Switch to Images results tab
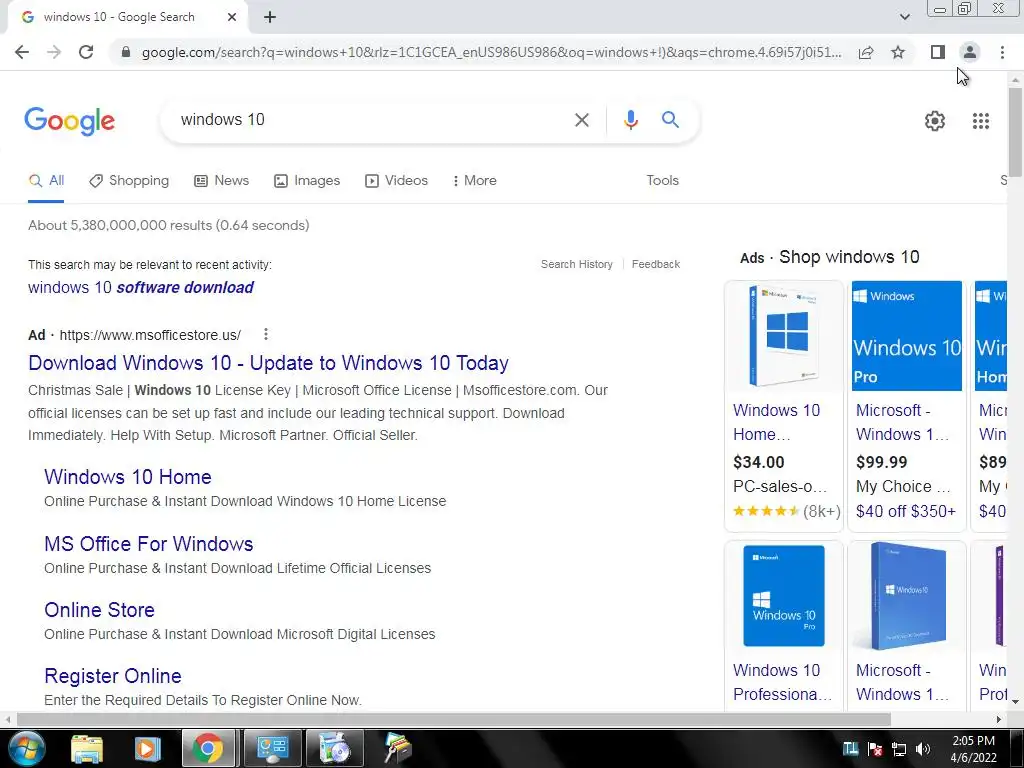The width and height of the screenshot is (1024, 768). [x=307, y=181]
